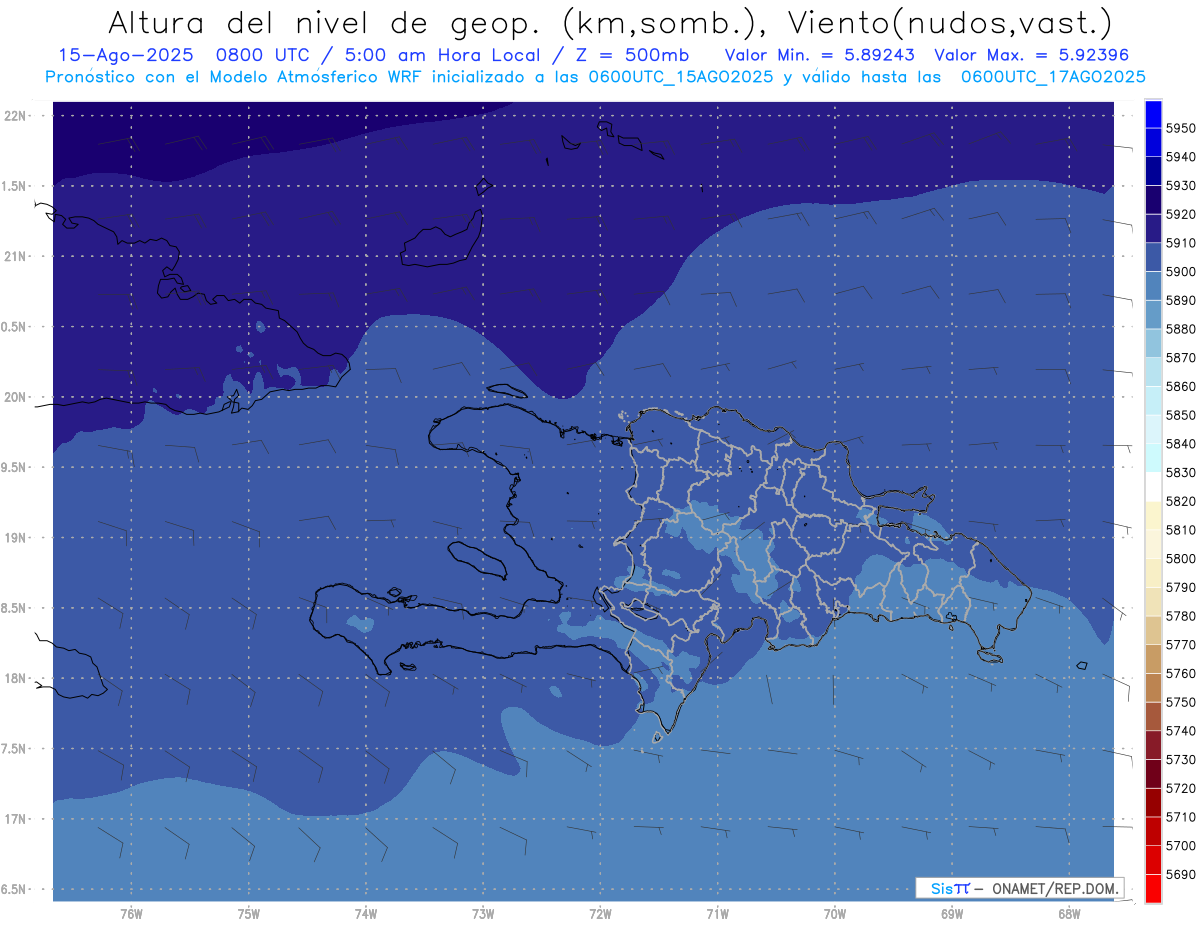The height and width of the screenshot is (927, 1200).
Task: Click the "19N" latitude label
Action: 14,538
